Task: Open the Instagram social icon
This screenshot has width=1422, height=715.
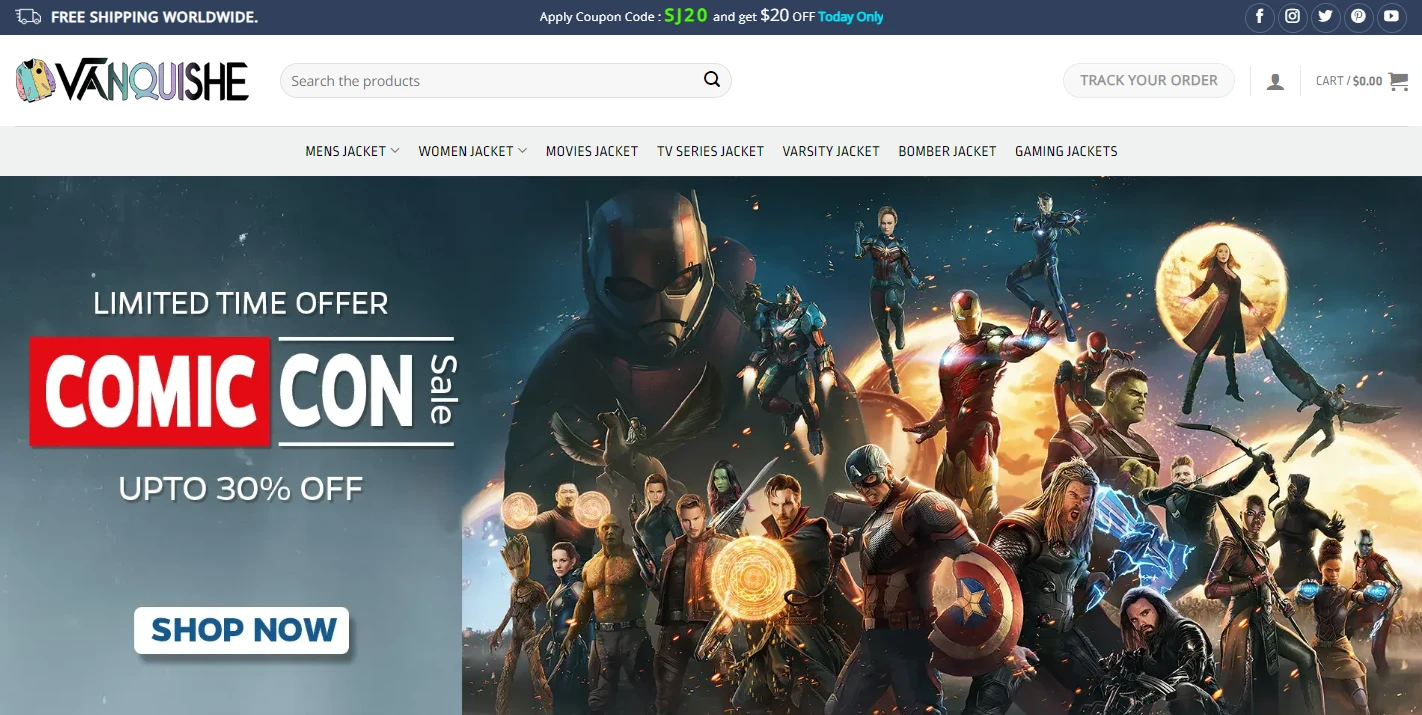Action: (1293, 16)
